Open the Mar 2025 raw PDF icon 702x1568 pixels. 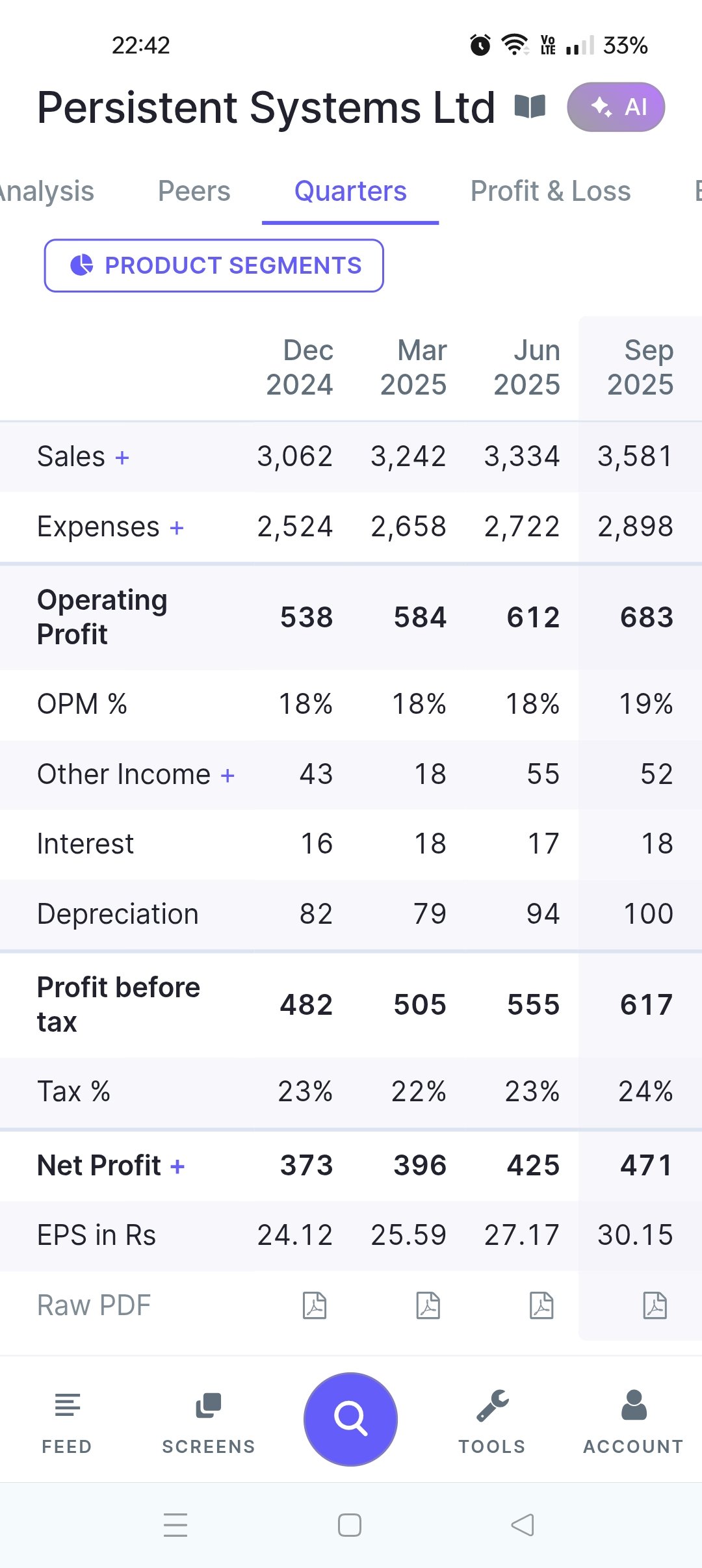click(428, 1305)
